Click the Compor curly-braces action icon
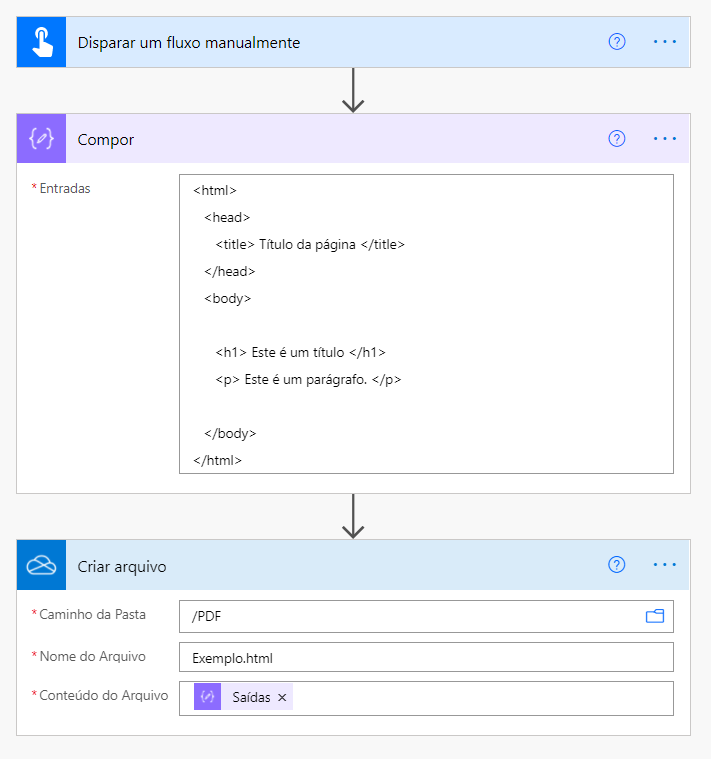 [x=41, y=139]
